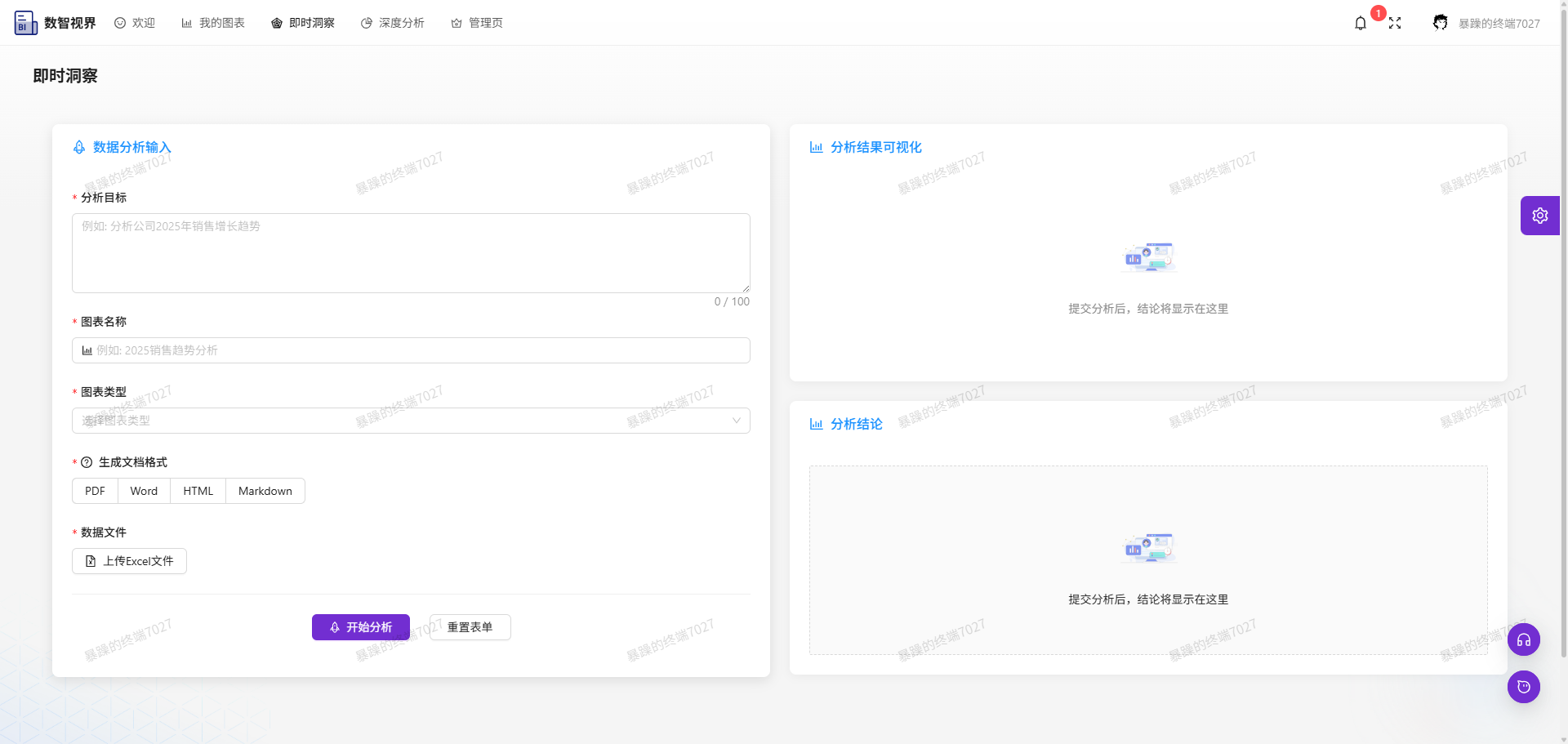Image resolution: width=1568 pixels, height=744 pixels.
Task: Select Word document format
Action: click(144, 491)
